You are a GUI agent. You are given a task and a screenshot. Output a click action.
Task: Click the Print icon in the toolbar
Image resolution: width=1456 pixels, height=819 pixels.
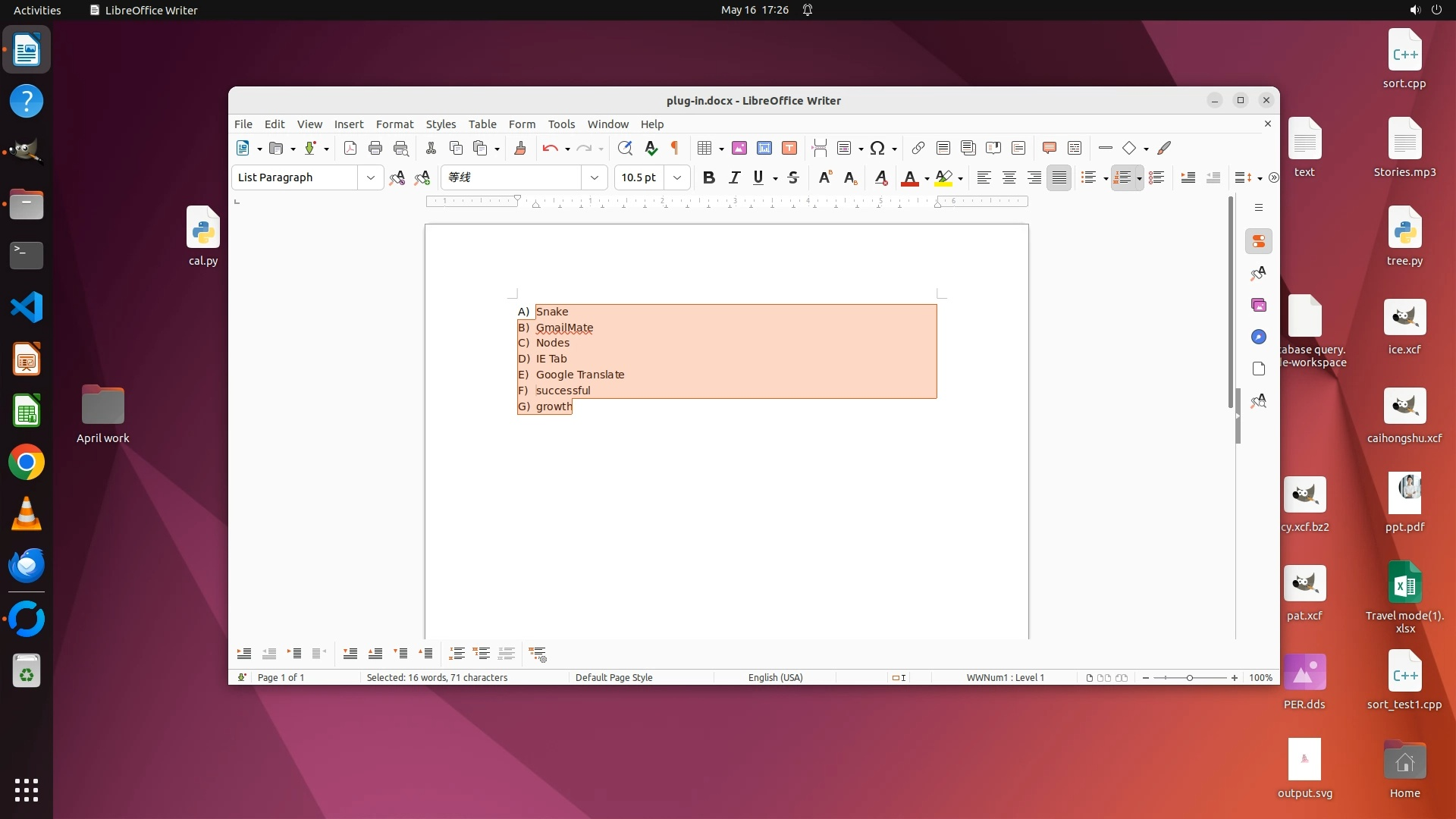[x=375, y=148]
